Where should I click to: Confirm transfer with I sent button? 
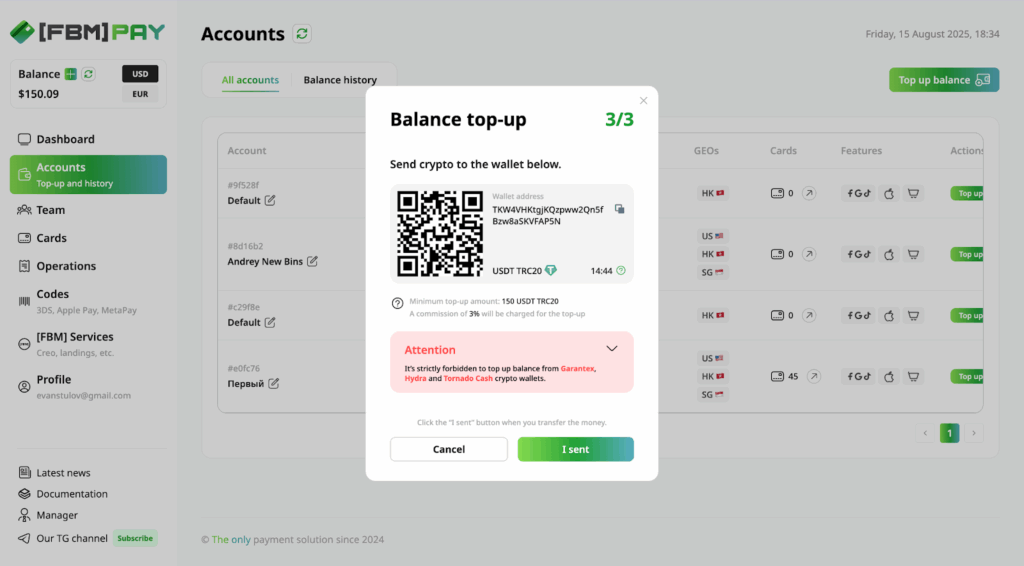pyautogui.click(x=575, y=449)
